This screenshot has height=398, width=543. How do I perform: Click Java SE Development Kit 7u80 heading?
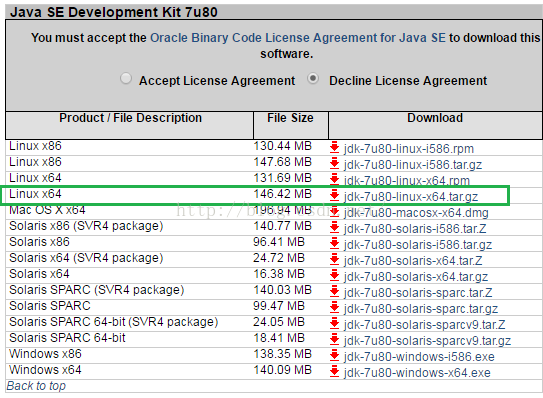(114, 12)
